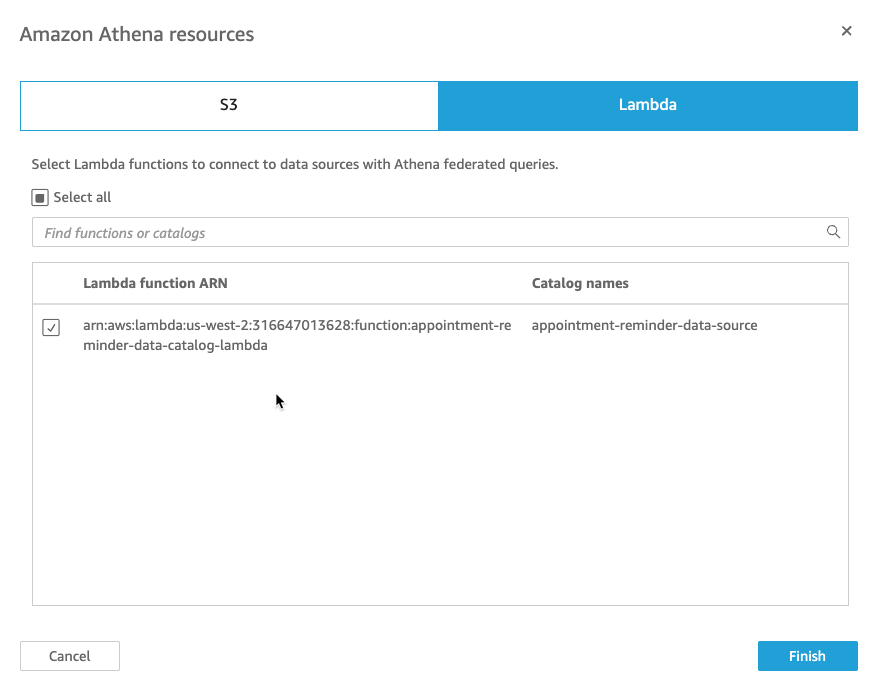Click the appointment-reminder-data-source catalog name
The image size is (881, 686).
pyautogui.click(x=644, y=325)
